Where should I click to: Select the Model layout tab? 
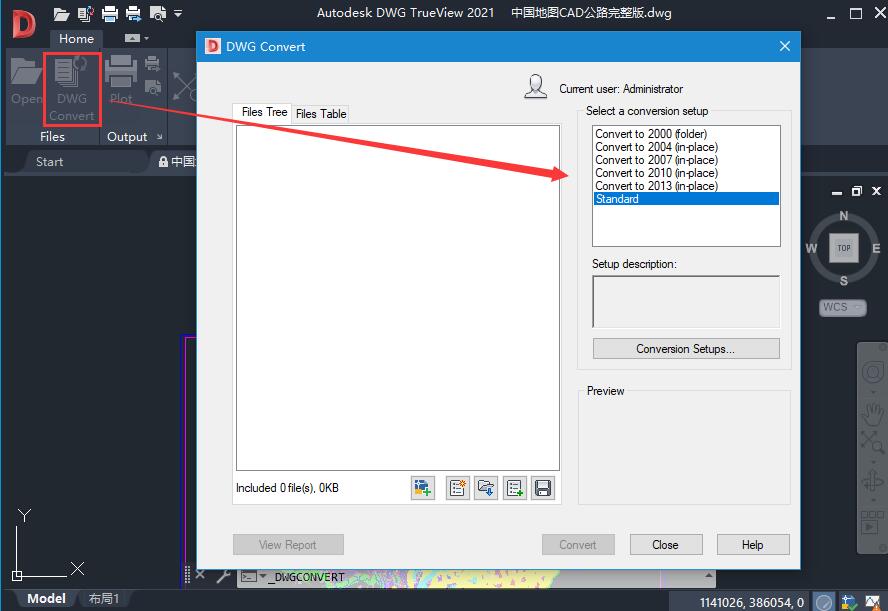(x=46, y=599)
